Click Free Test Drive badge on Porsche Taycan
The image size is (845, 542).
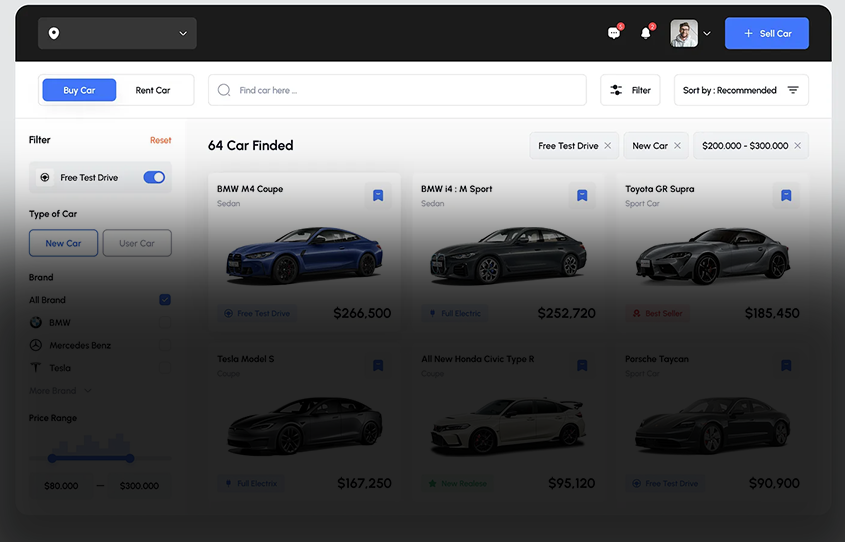click(x=666, y=483)
